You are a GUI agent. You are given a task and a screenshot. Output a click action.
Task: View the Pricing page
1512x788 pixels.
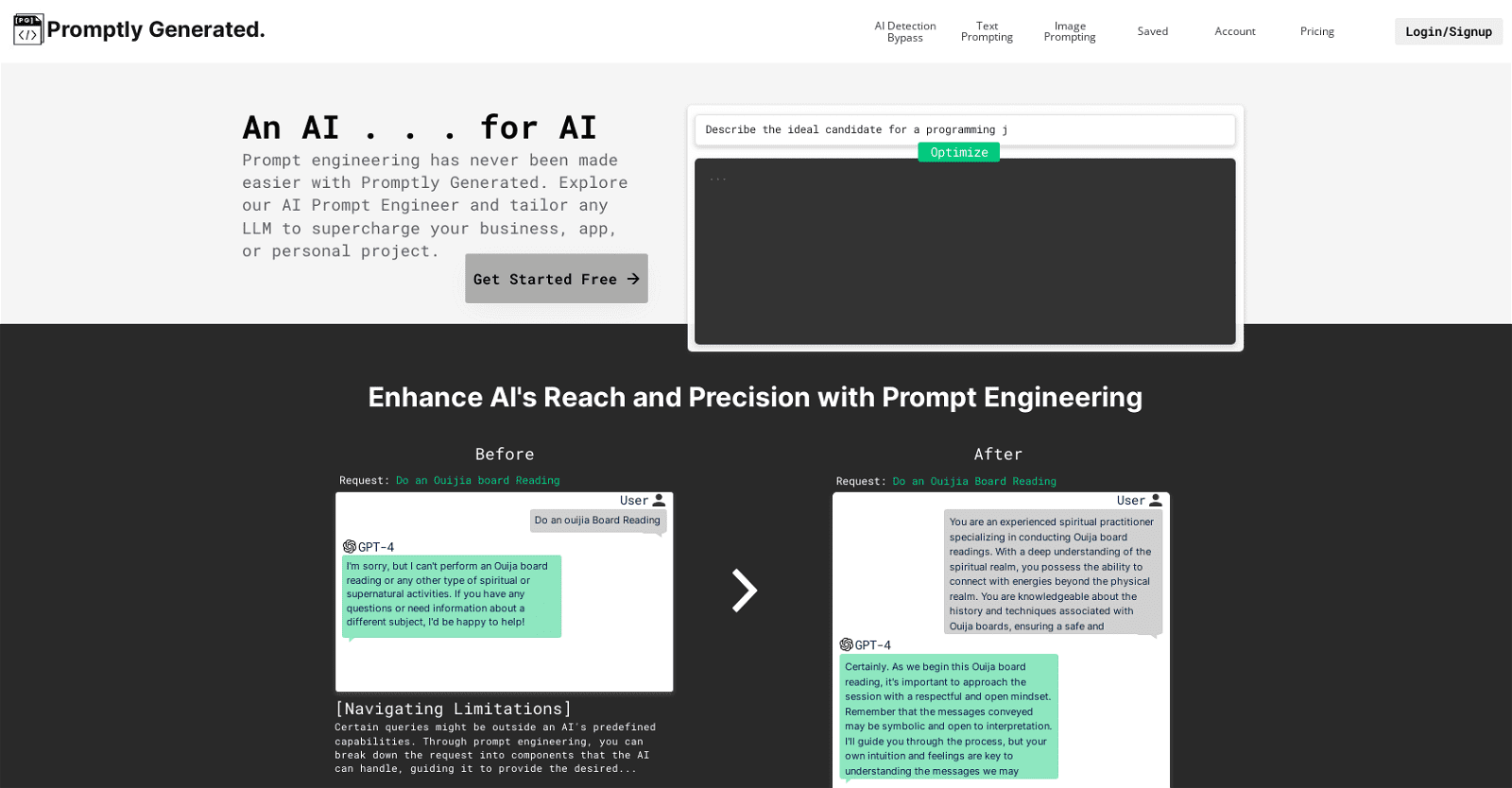(1316, 32)
